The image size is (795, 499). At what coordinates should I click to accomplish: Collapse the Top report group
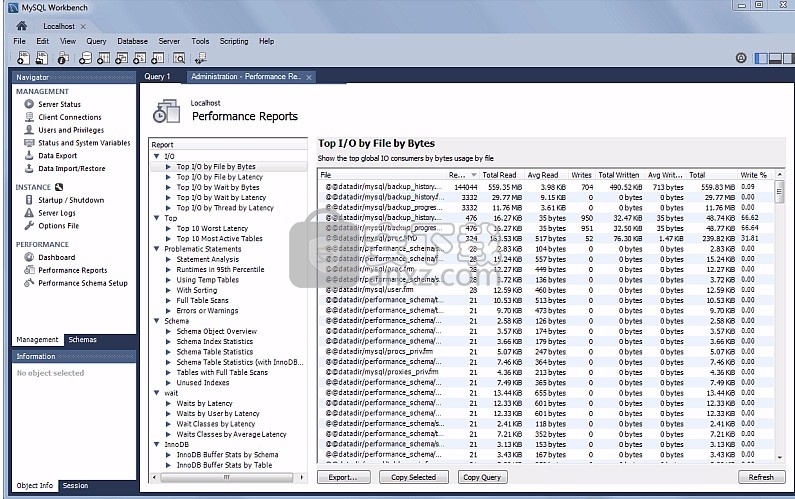[x=157, y=218]
